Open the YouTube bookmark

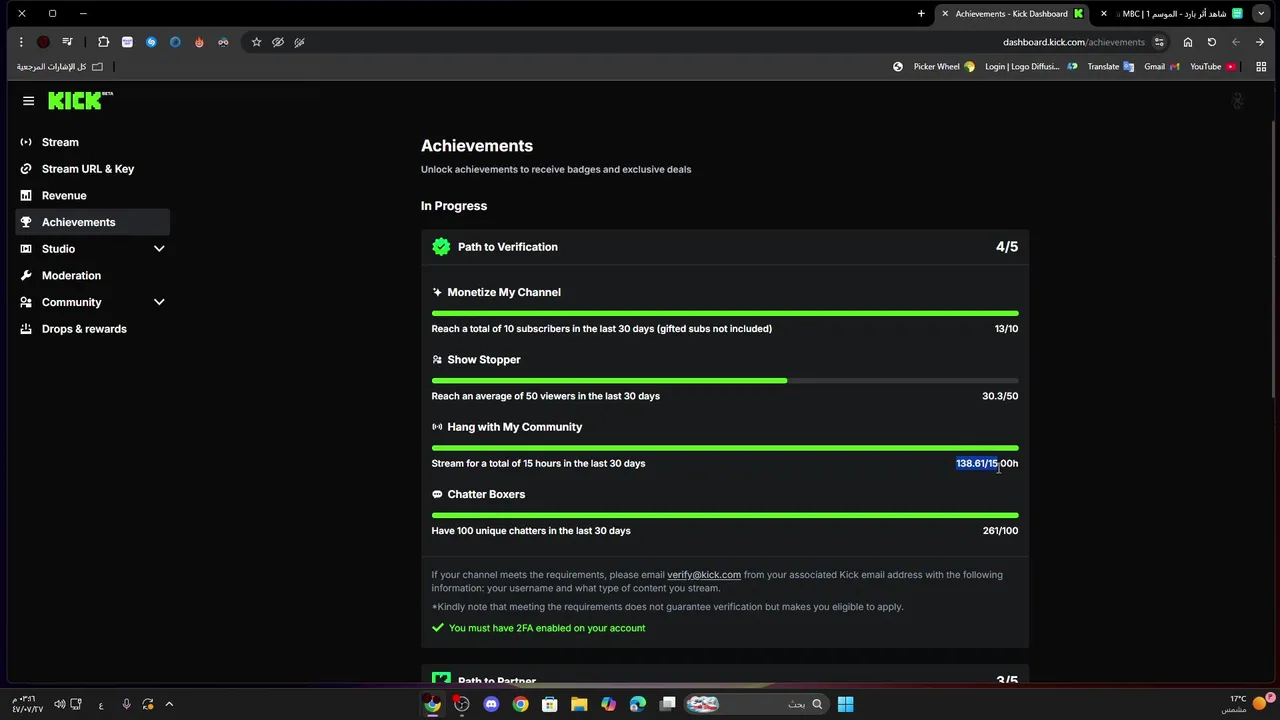pos(1213,67)
